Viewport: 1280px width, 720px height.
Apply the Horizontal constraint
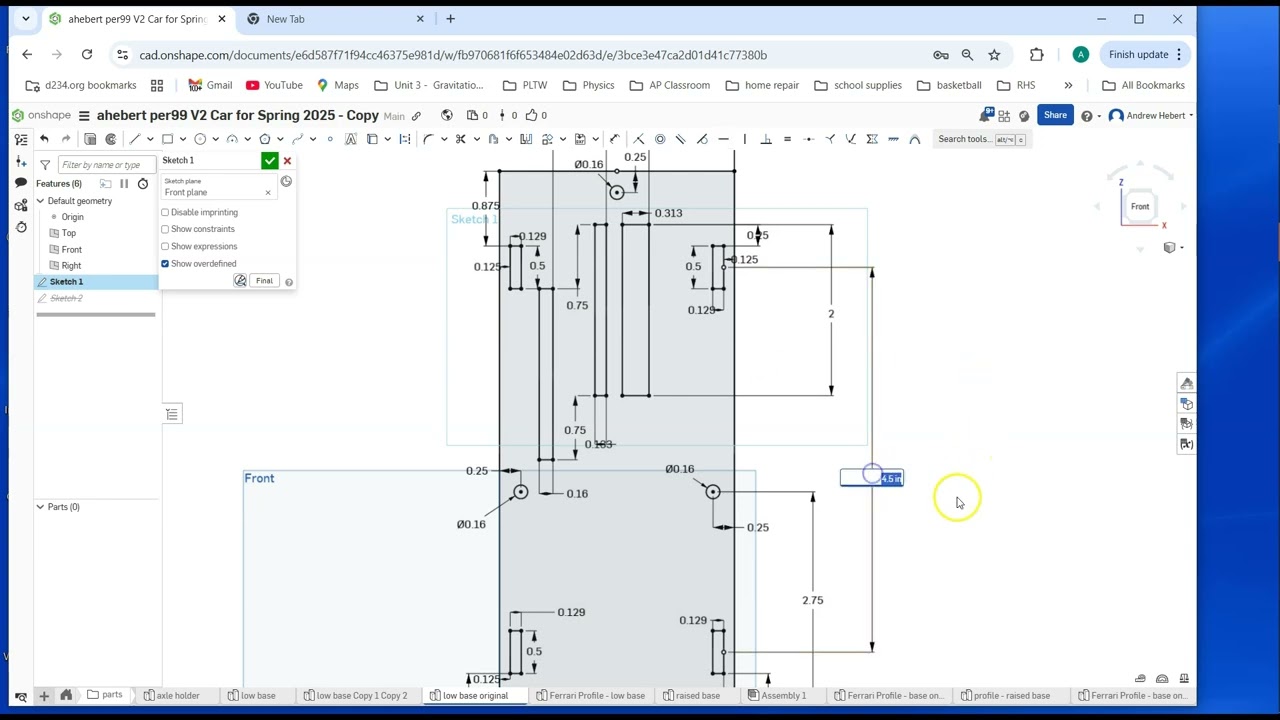coord(724,139)
